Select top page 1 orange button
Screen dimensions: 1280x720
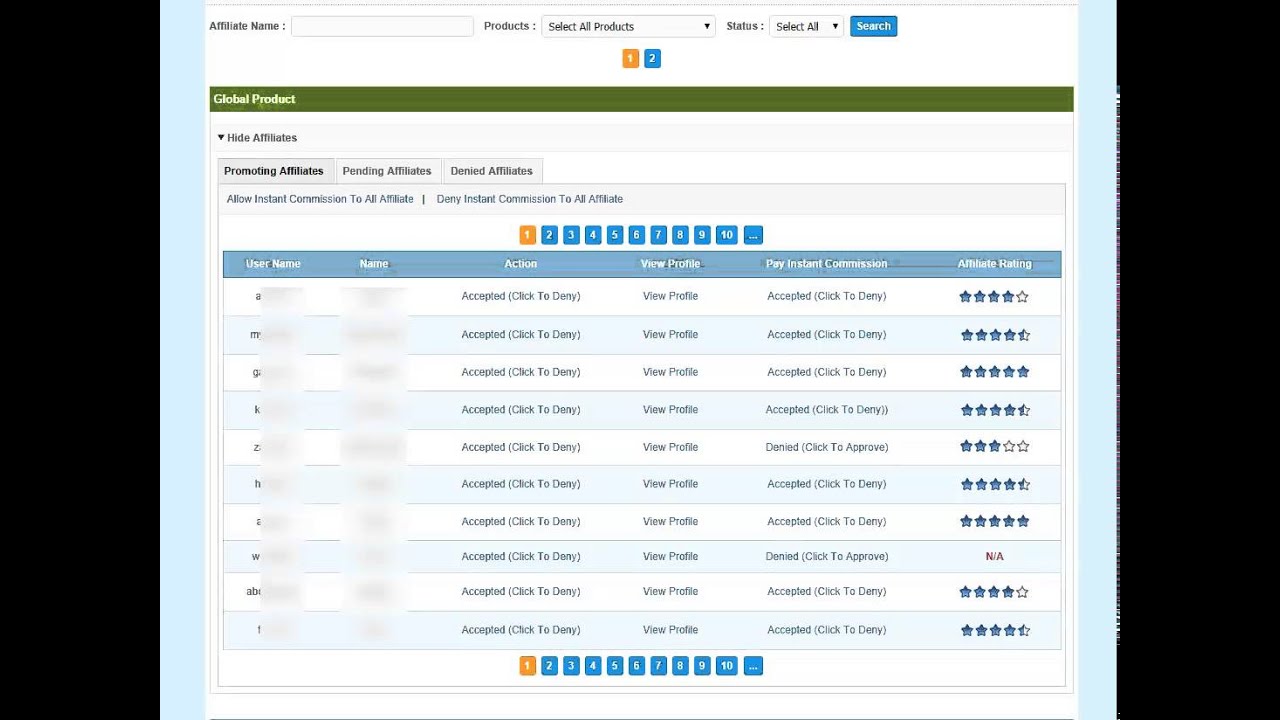[630, 59]
